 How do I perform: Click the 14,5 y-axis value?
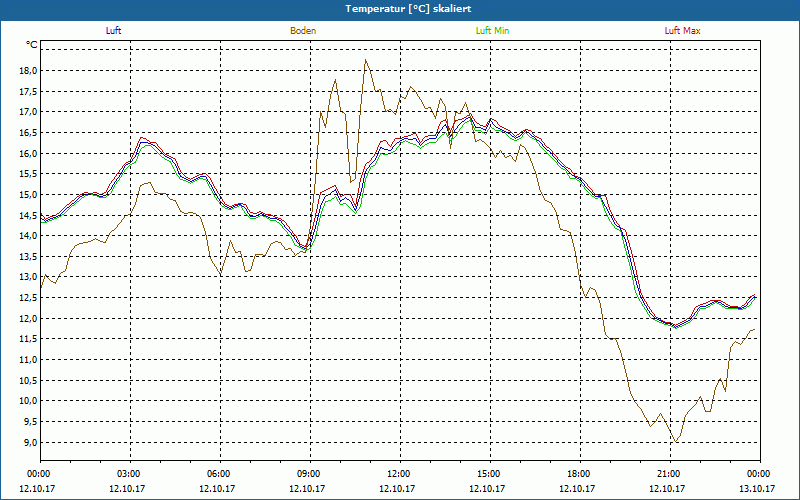click(29, 215)
